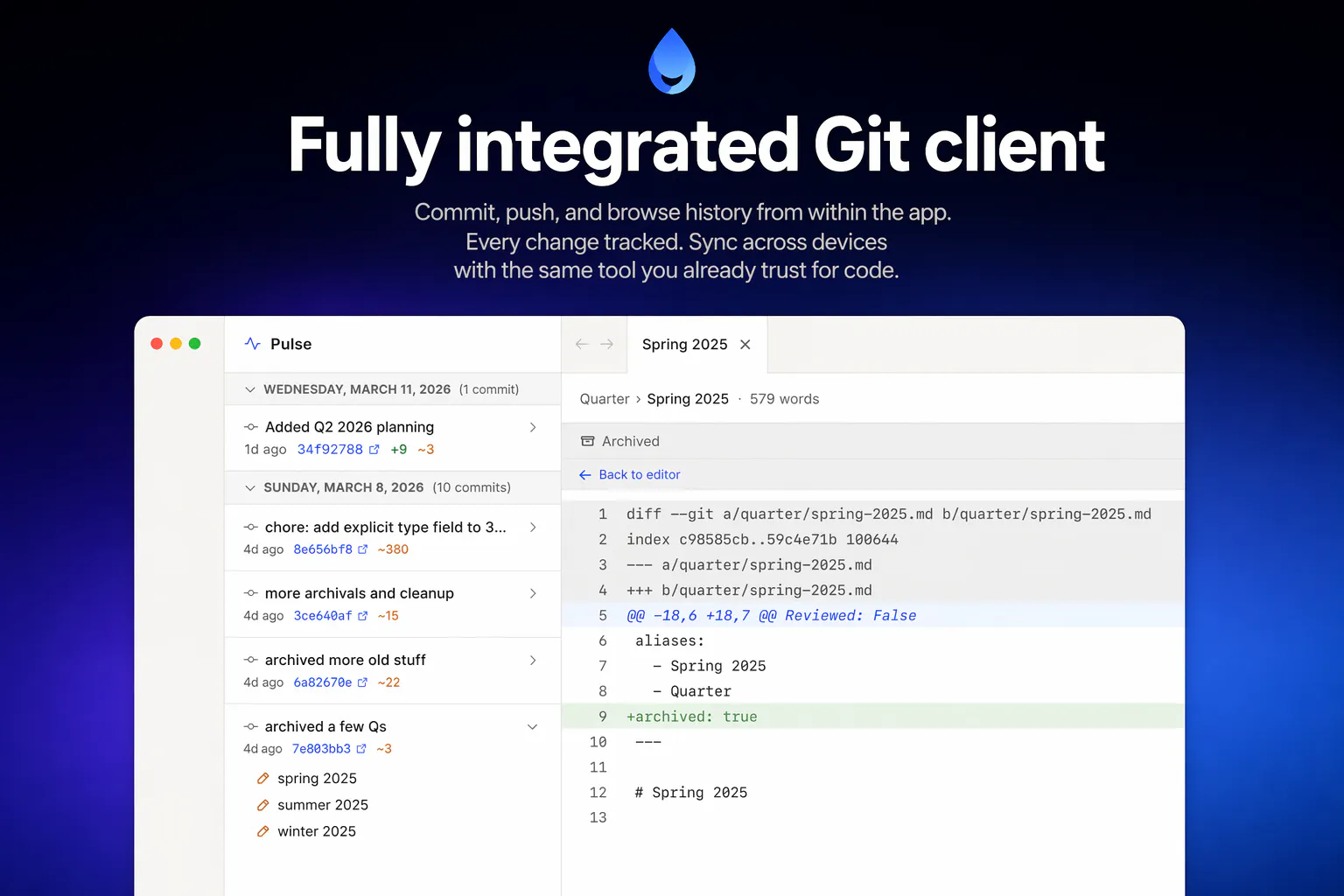This screenshot has height=896, width=1344.
Task: Click the yellow minimize window button
Action: point(176,344)
